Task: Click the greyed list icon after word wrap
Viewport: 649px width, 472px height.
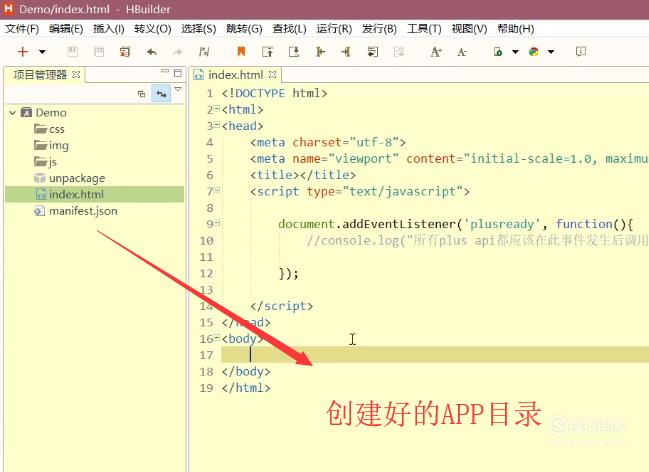Action: (399, 52)
